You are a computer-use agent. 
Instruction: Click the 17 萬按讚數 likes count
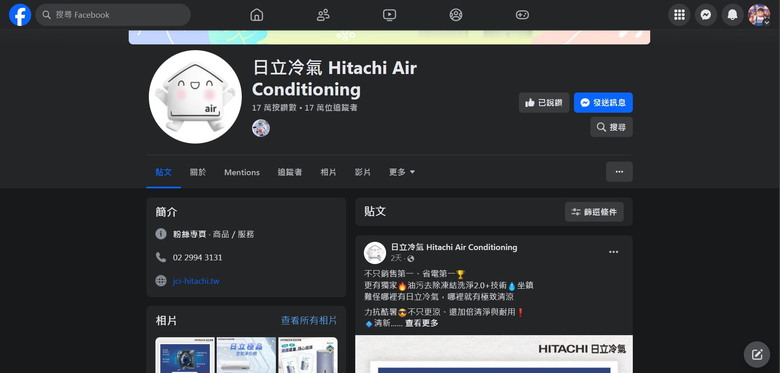click(x=275, y=107)
